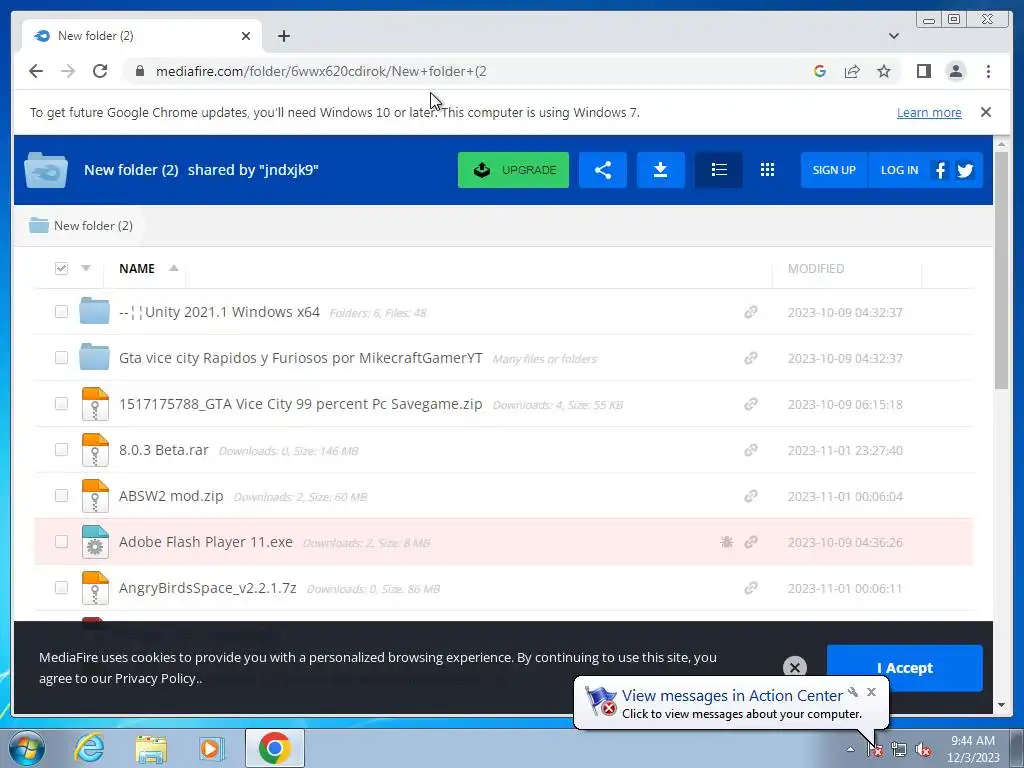Click the muted volume tray icon
Screen dimensions: 1024x768
(x=923, y=750)
